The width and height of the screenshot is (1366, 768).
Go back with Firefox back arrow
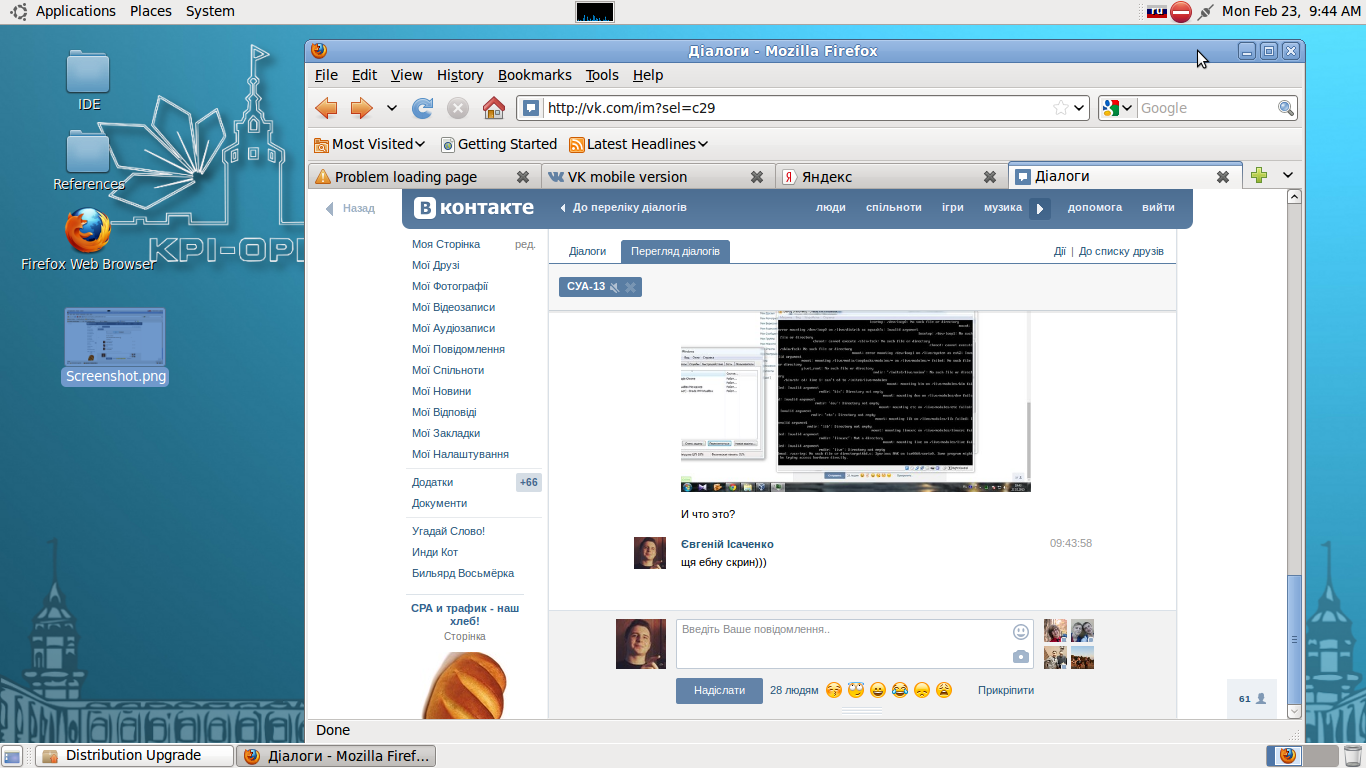[326, 108]
